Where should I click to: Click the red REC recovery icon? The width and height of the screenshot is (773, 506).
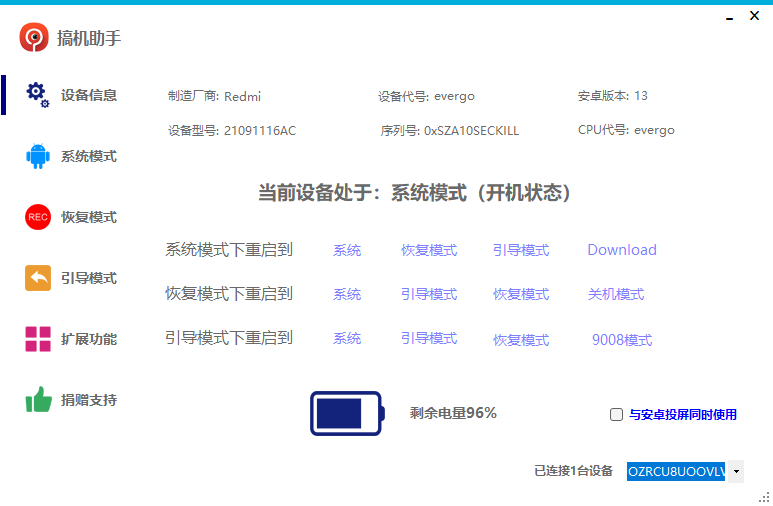coord(38,217)
